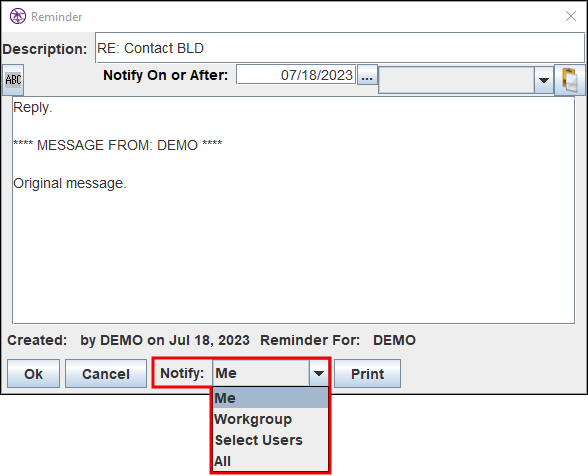Screen dimensions: 588x476
Task: Pick Select Users from the Notify list
Action: tap(270, 440)
